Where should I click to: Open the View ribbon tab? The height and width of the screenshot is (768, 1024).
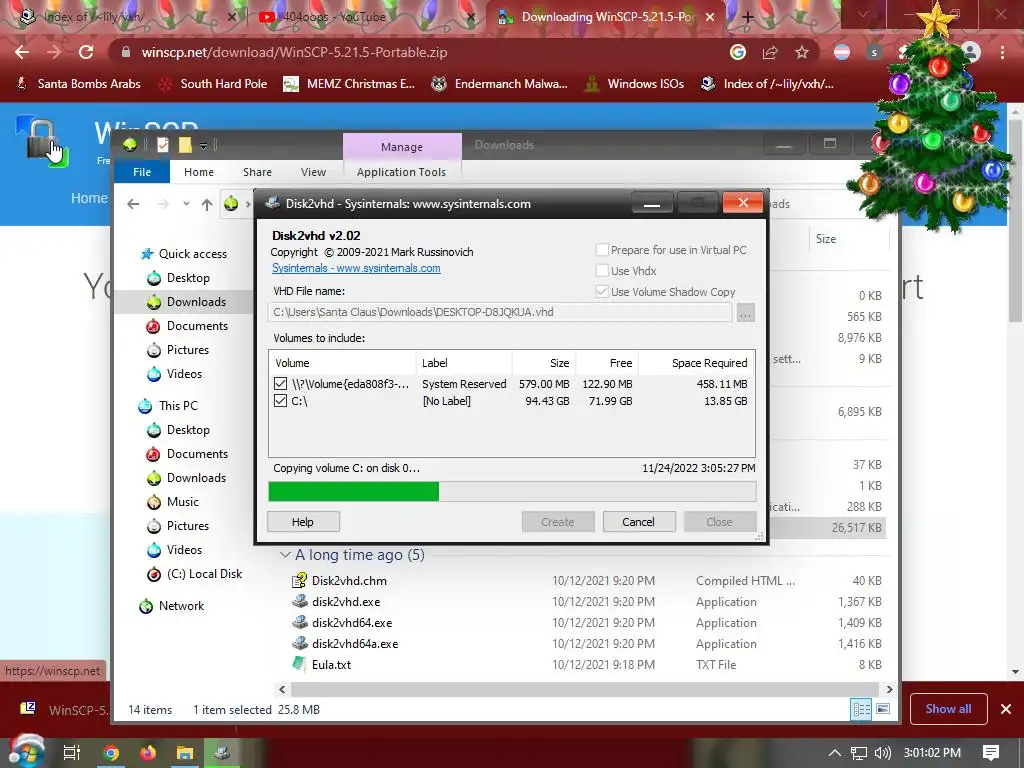pos(313,172)
